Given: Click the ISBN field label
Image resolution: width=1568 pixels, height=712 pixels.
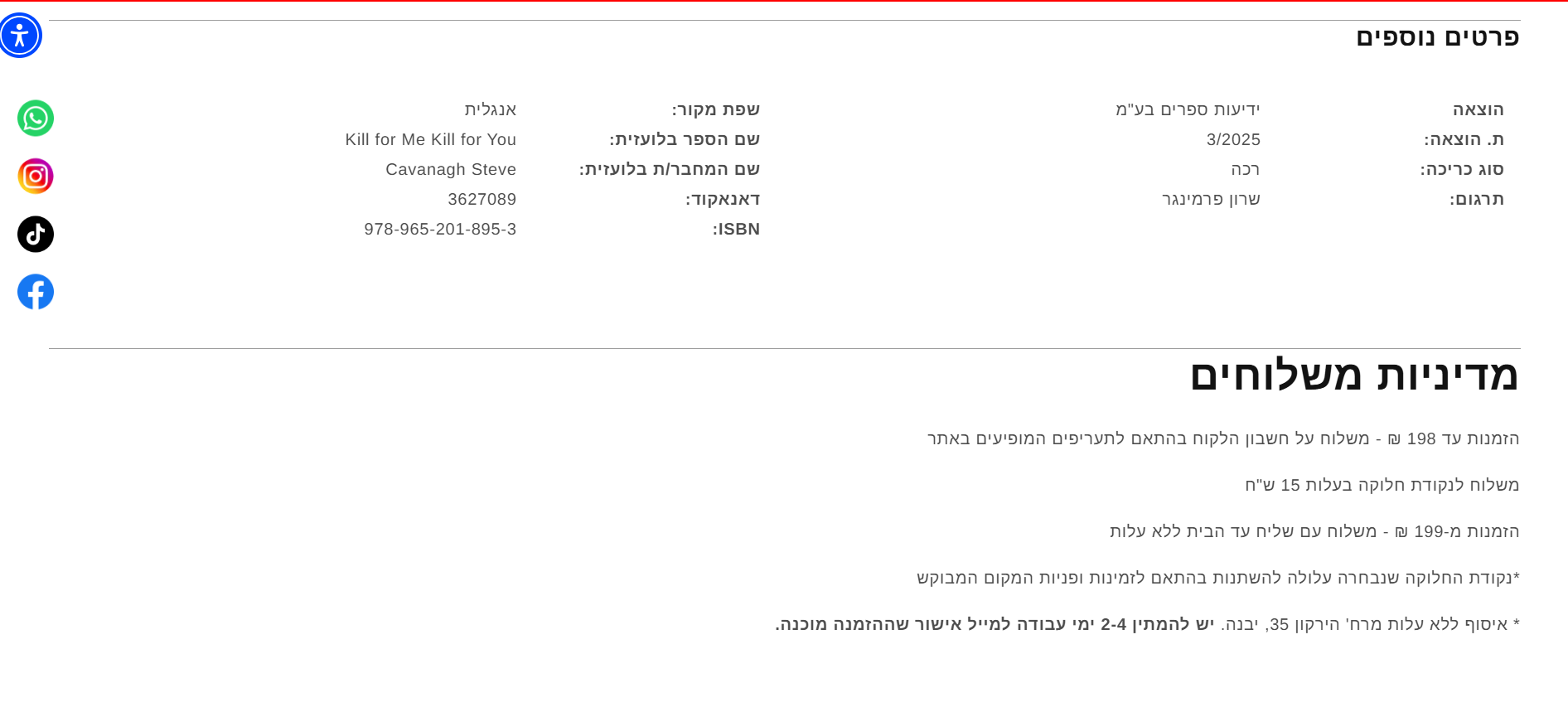Looking at the screenshot, I should (736, 229).
